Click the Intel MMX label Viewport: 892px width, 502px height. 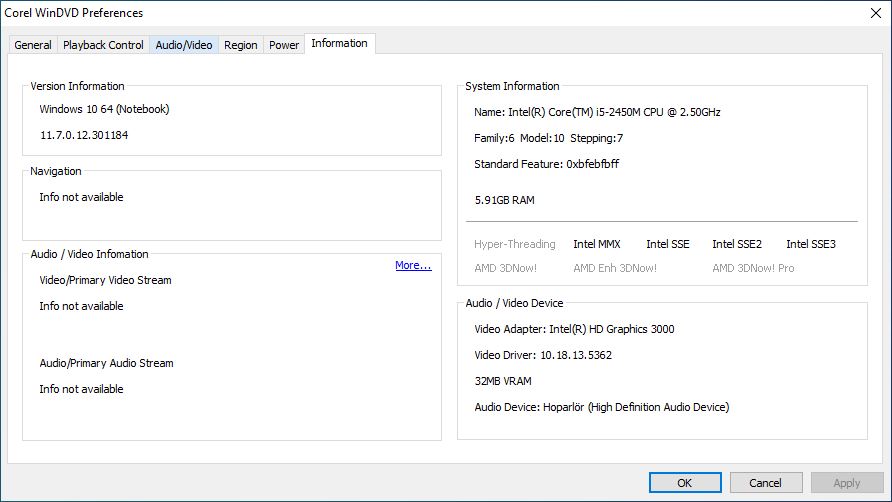(597, 244)
